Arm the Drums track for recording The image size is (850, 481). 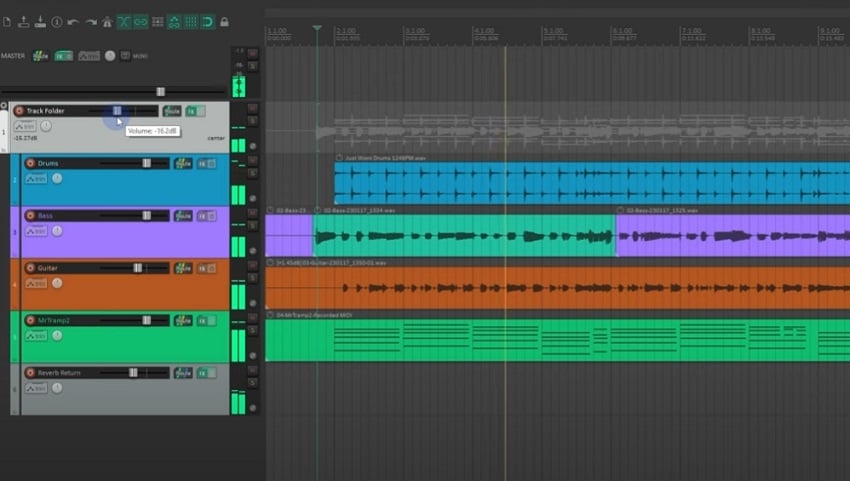(x=30, y=163)
